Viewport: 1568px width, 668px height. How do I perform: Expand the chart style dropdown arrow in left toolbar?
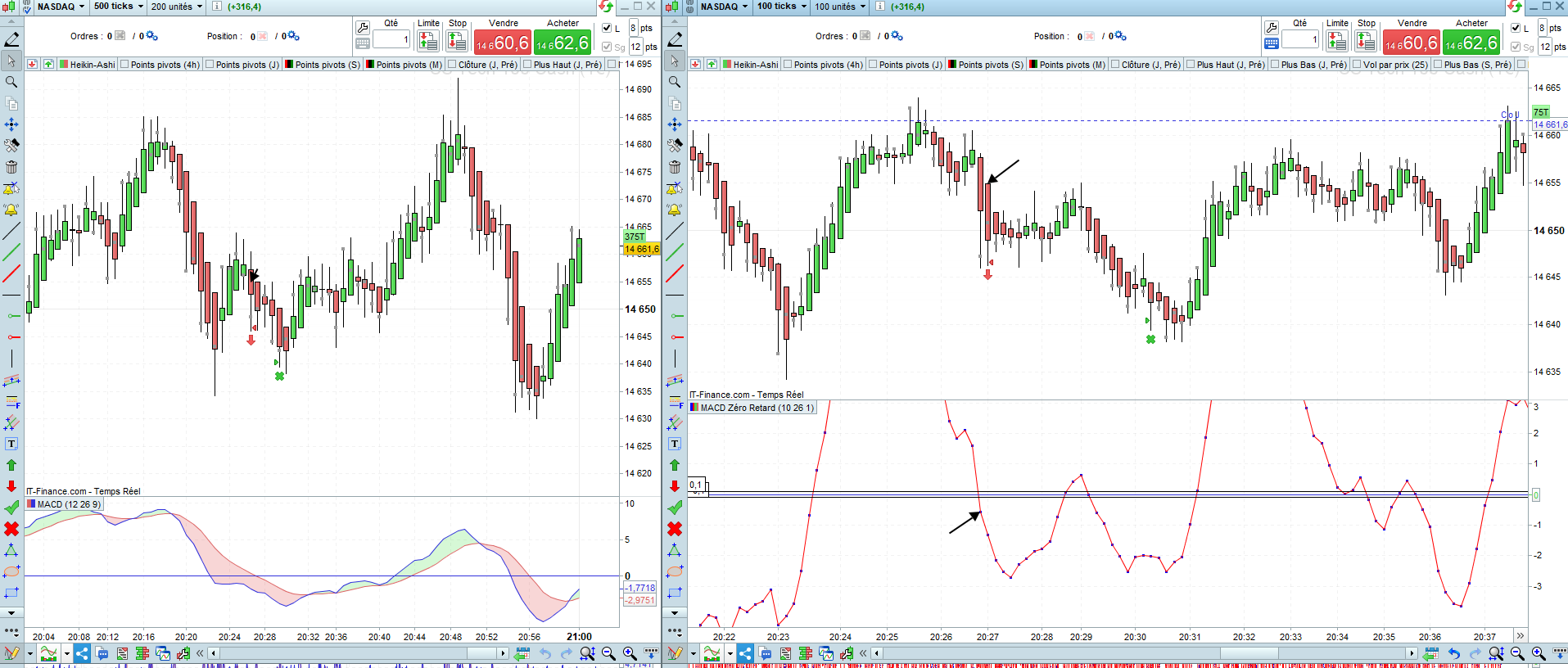[29, 653]
